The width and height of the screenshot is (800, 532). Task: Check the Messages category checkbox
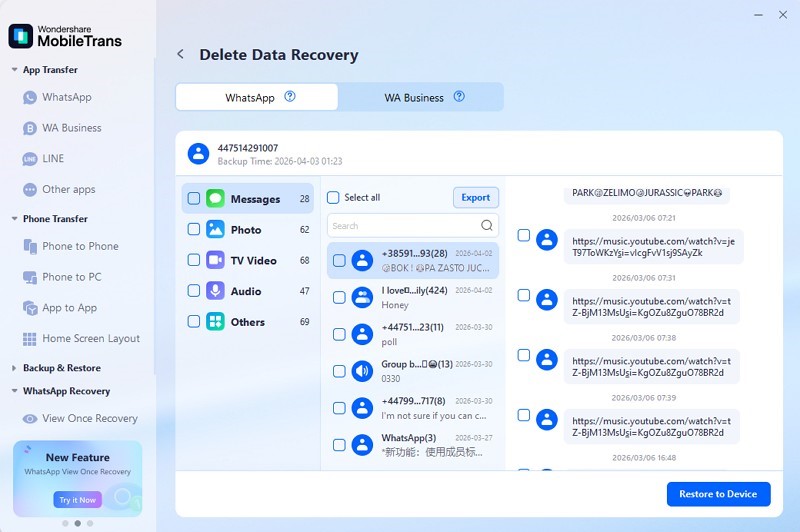coord(194,199)
